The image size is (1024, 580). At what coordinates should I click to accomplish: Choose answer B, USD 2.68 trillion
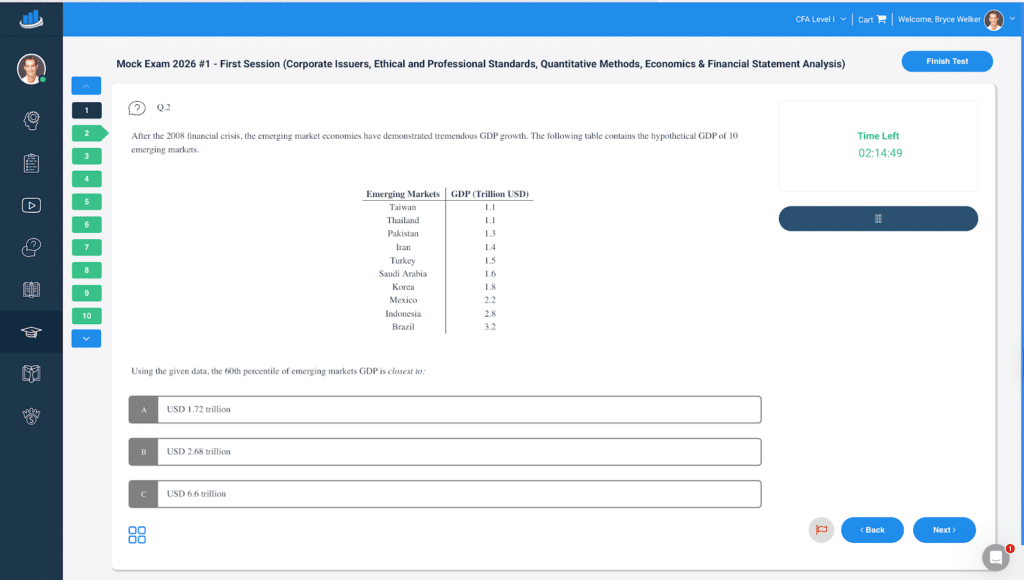(444, 452)
